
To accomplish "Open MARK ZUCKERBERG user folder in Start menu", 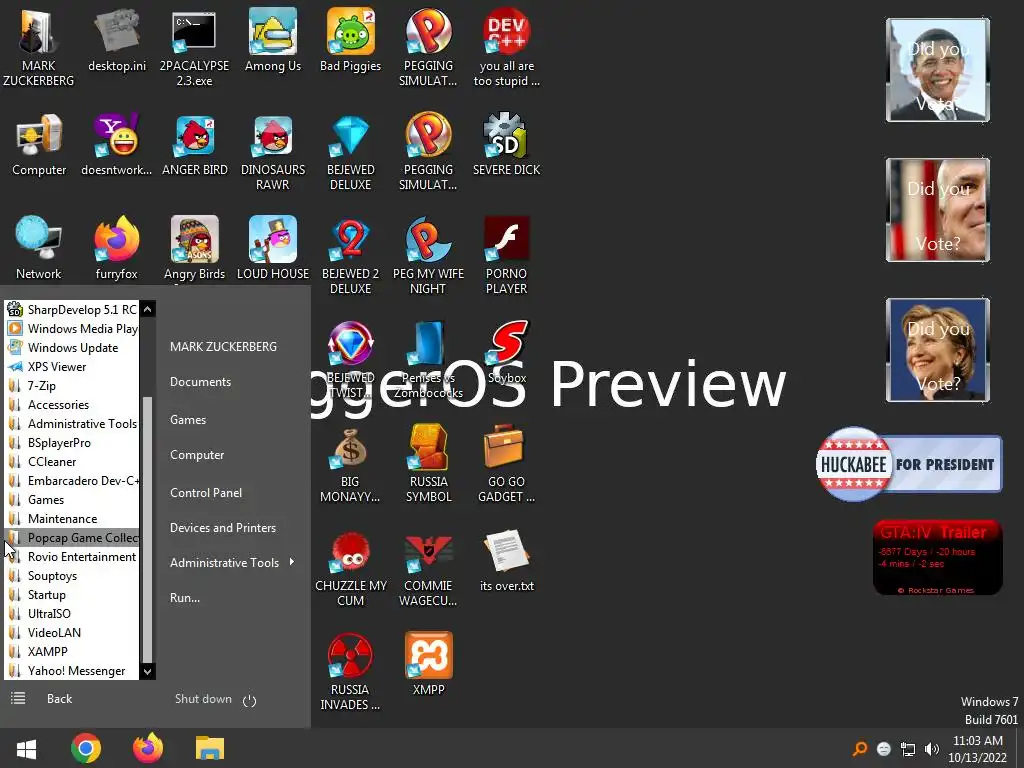I will pos(223,347).
